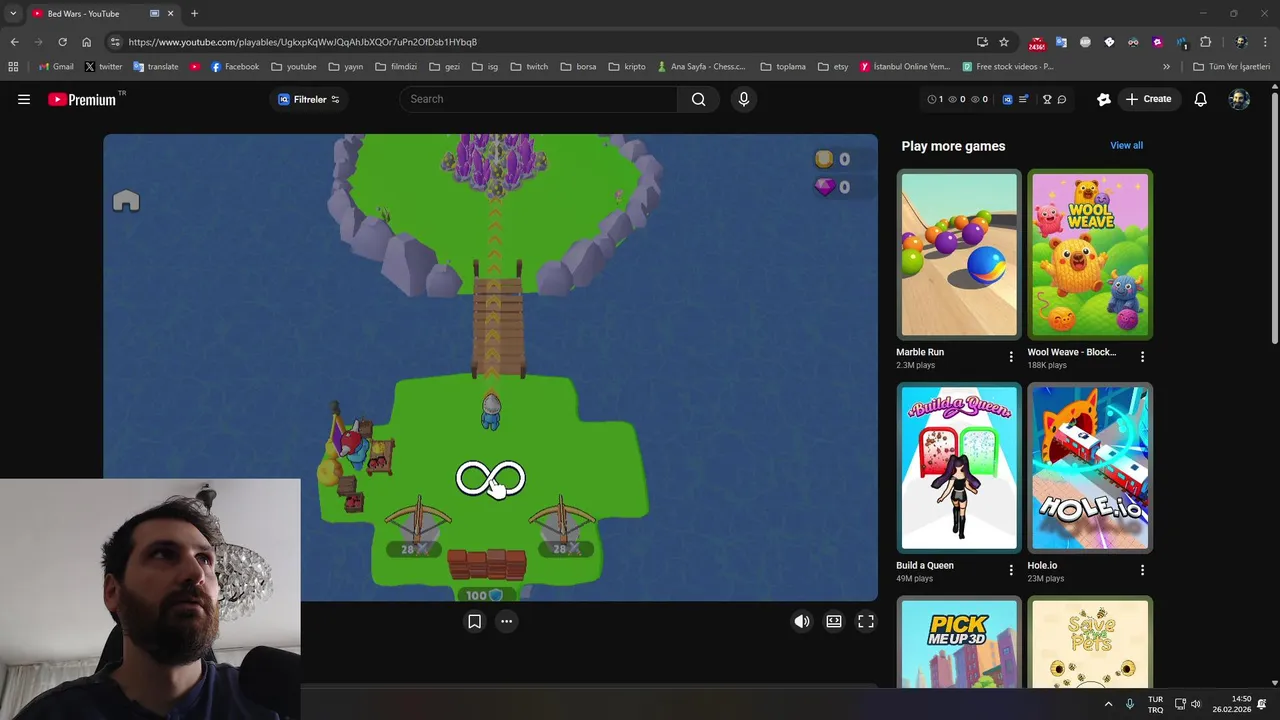Screen dimensions: 1280x720
Task: Open the Ana Sayfa - Chess.com bookmark
Action: point(702,67)
